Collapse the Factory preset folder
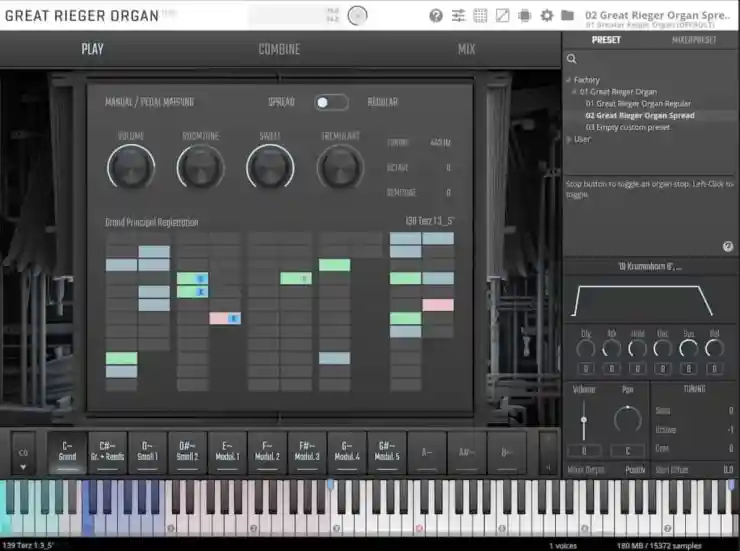740x551 pixels. click(x=569, y=80)
